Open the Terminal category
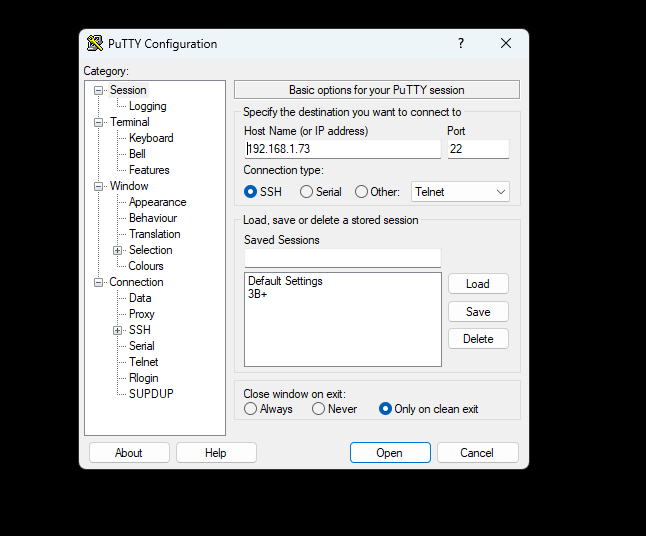The height and width of the screenshot is (536, 646). [130, 122]
